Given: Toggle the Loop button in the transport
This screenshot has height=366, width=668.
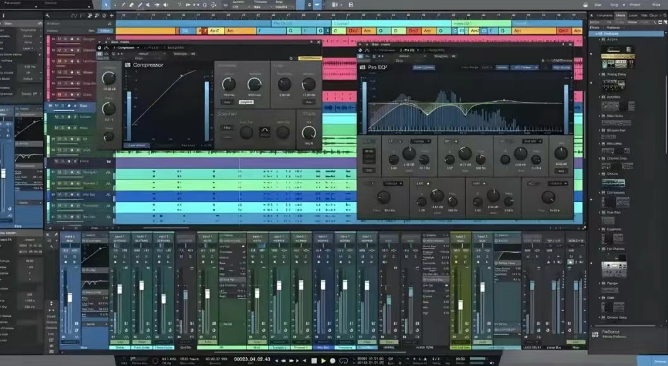Looking at the screenshot, I should [343, 360].
